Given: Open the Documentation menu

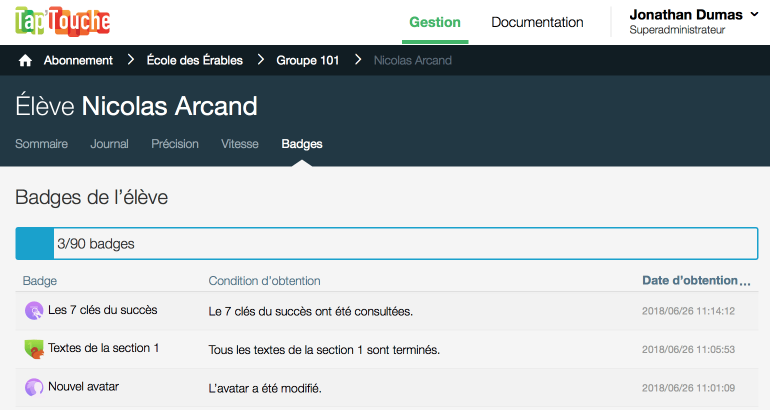Looking at the screenshot, I should [x=537, y=22].
